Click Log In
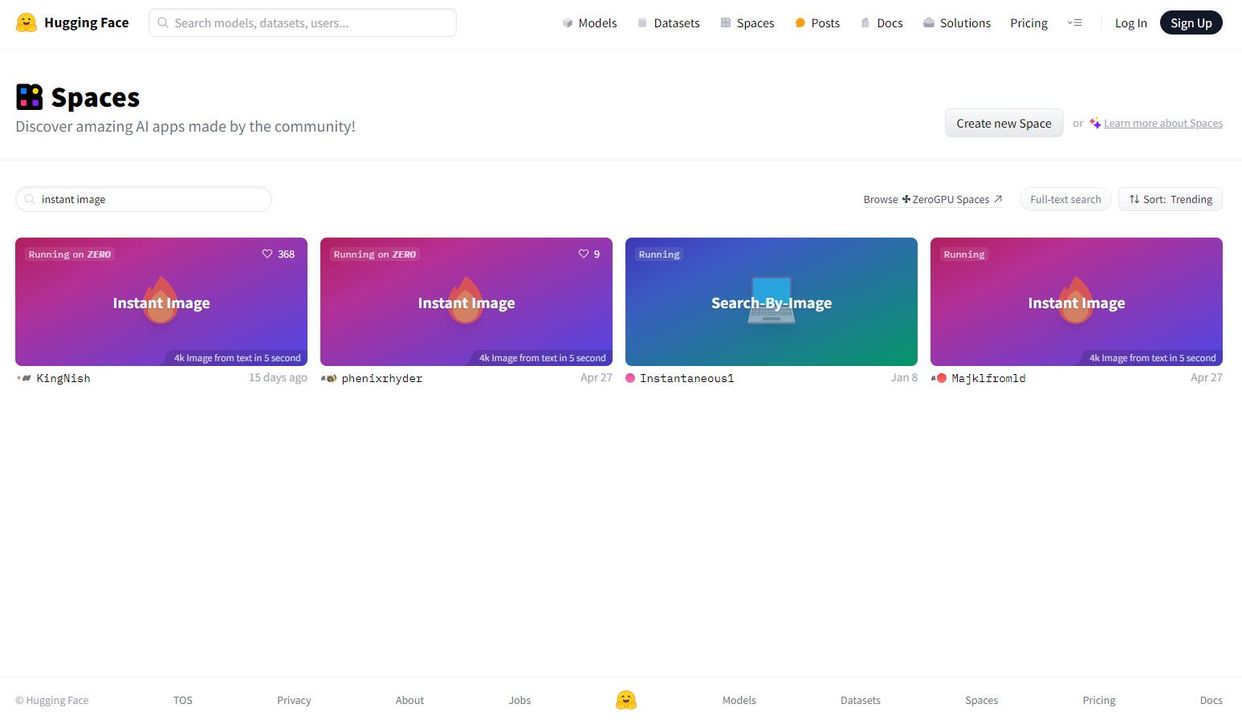 point(1131,23)
